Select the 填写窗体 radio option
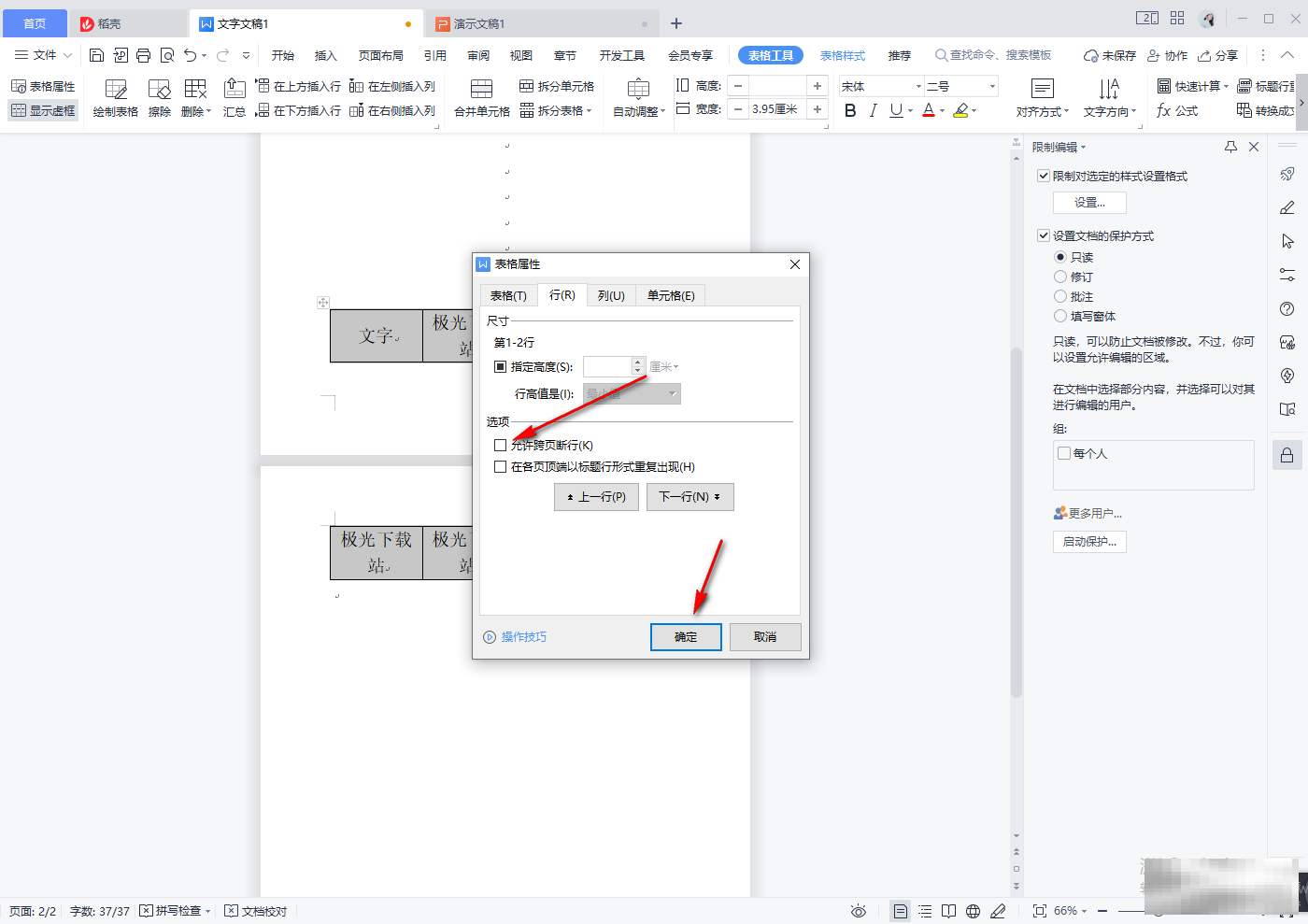1308x924 pixels. coord(1060,316)
